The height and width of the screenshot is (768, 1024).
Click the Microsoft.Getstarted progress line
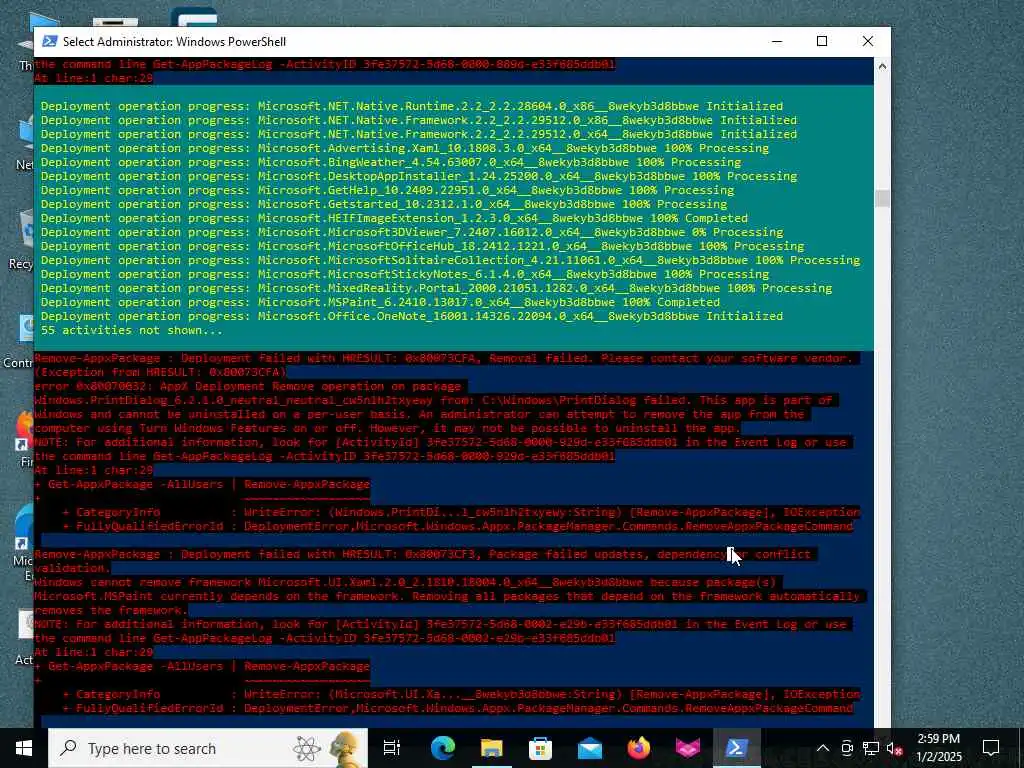384,204
